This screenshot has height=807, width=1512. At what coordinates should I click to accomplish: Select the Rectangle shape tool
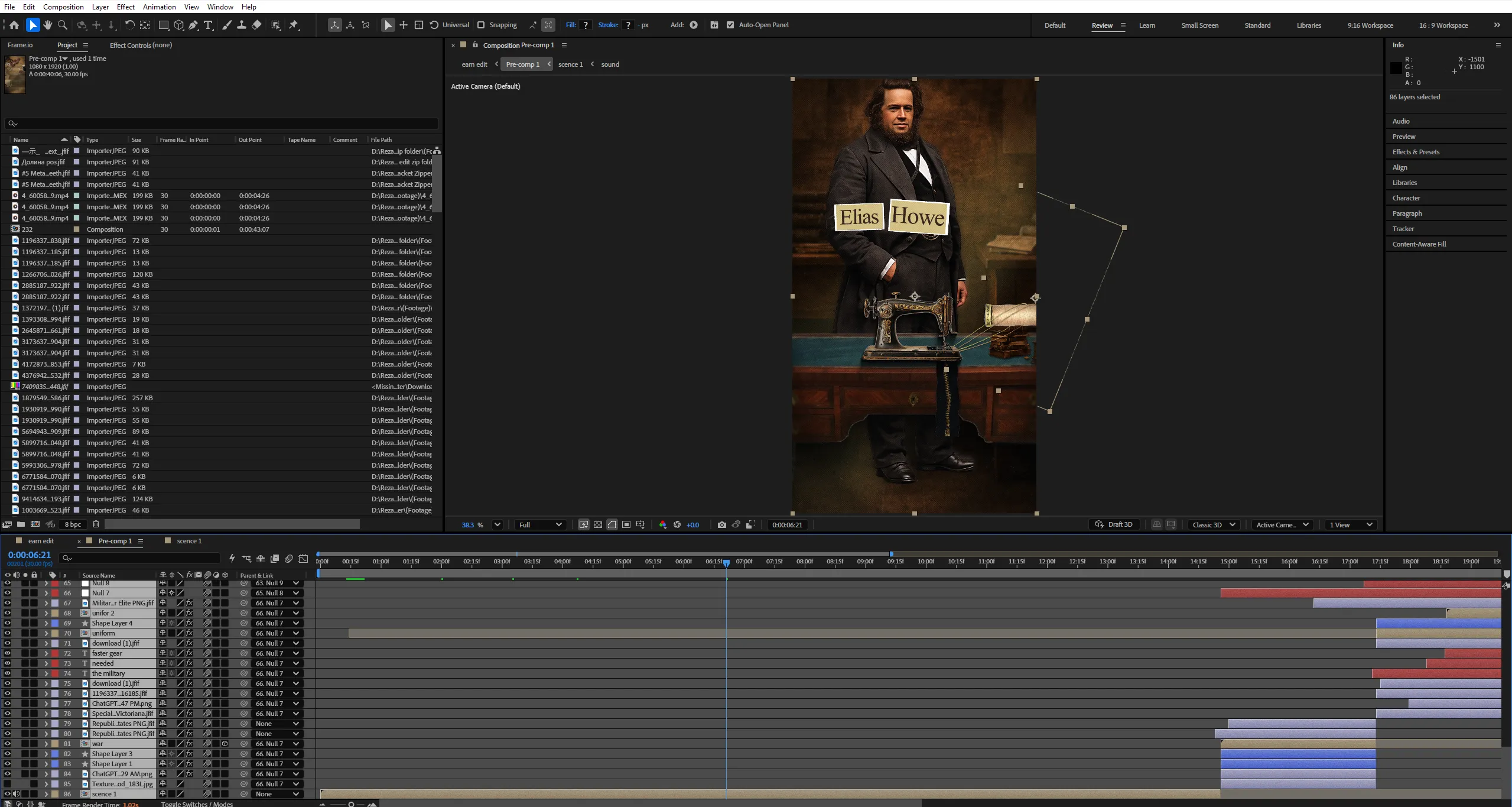[x=164, y=25]
